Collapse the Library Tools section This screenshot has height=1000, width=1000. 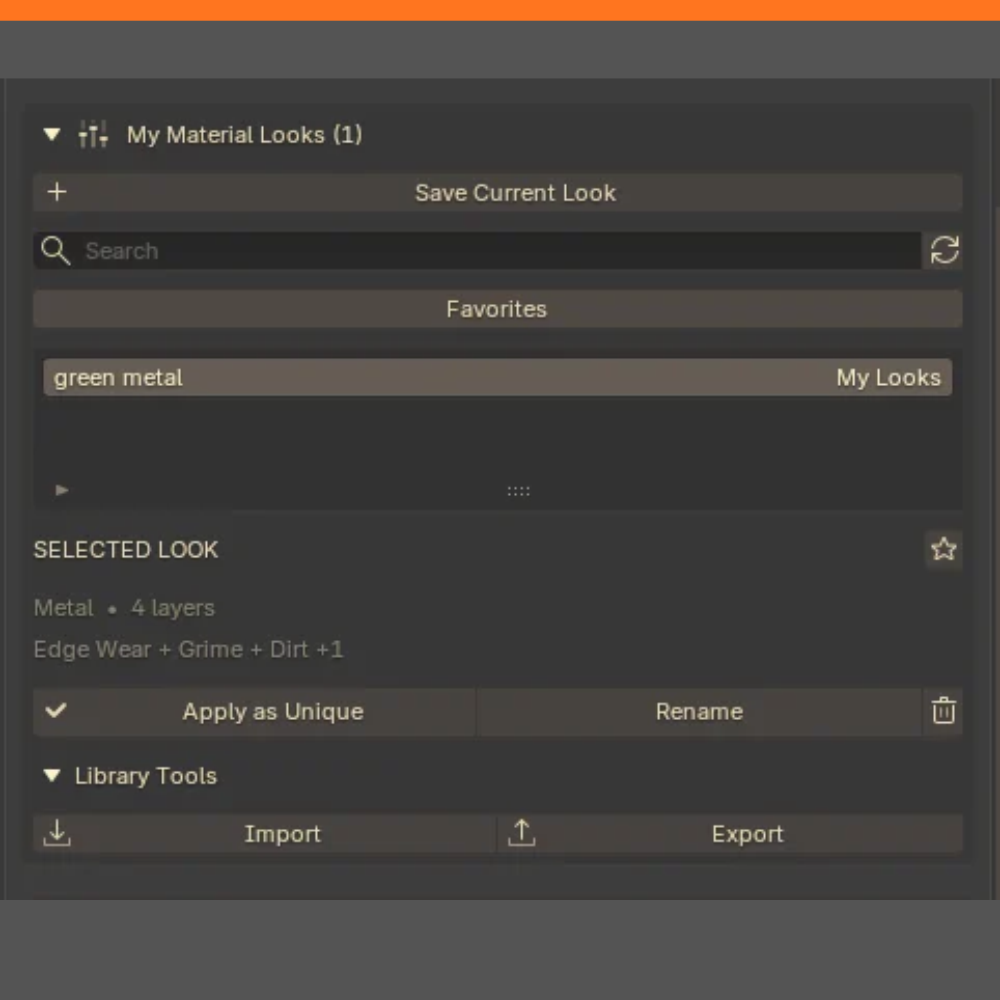[x=52, y=776]
